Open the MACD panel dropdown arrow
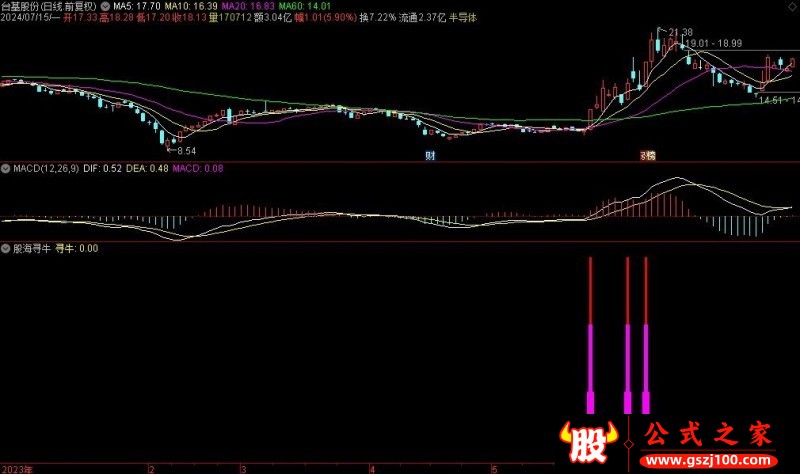The width and height of the screenshot is (800, 474). click(x=6, y=169)
